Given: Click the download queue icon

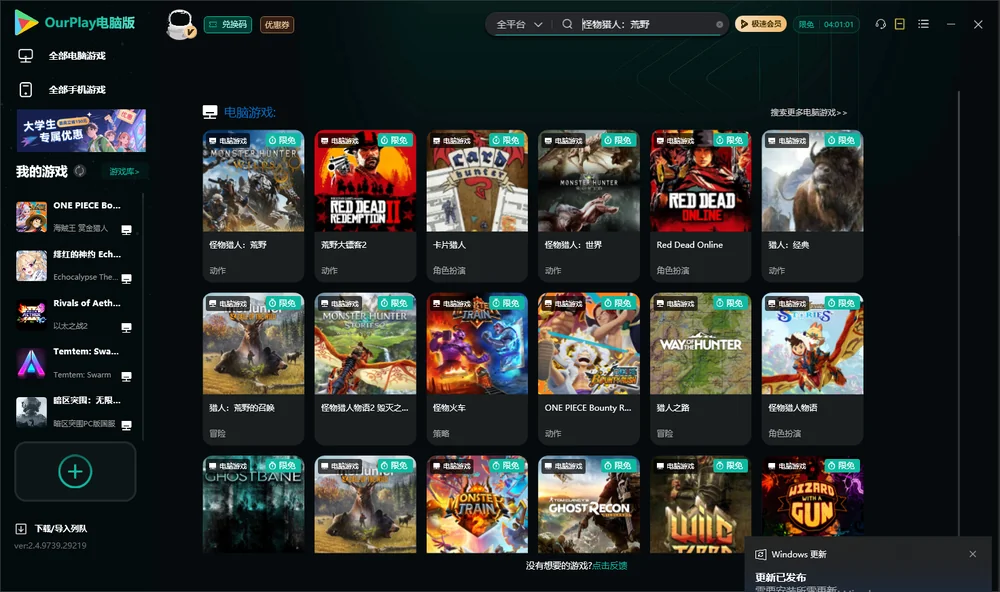Looking at the screenshot, I should tap(21, 529).
